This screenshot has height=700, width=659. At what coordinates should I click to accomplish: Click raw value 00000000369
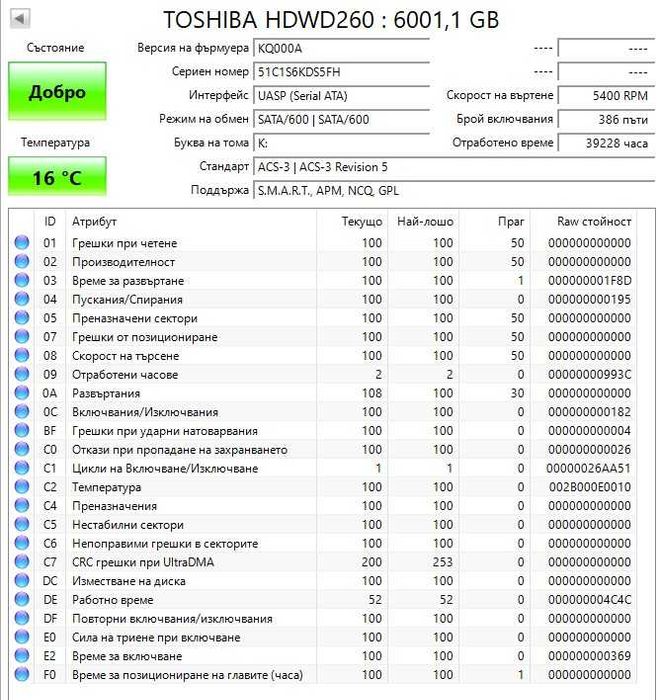[589, 656]
